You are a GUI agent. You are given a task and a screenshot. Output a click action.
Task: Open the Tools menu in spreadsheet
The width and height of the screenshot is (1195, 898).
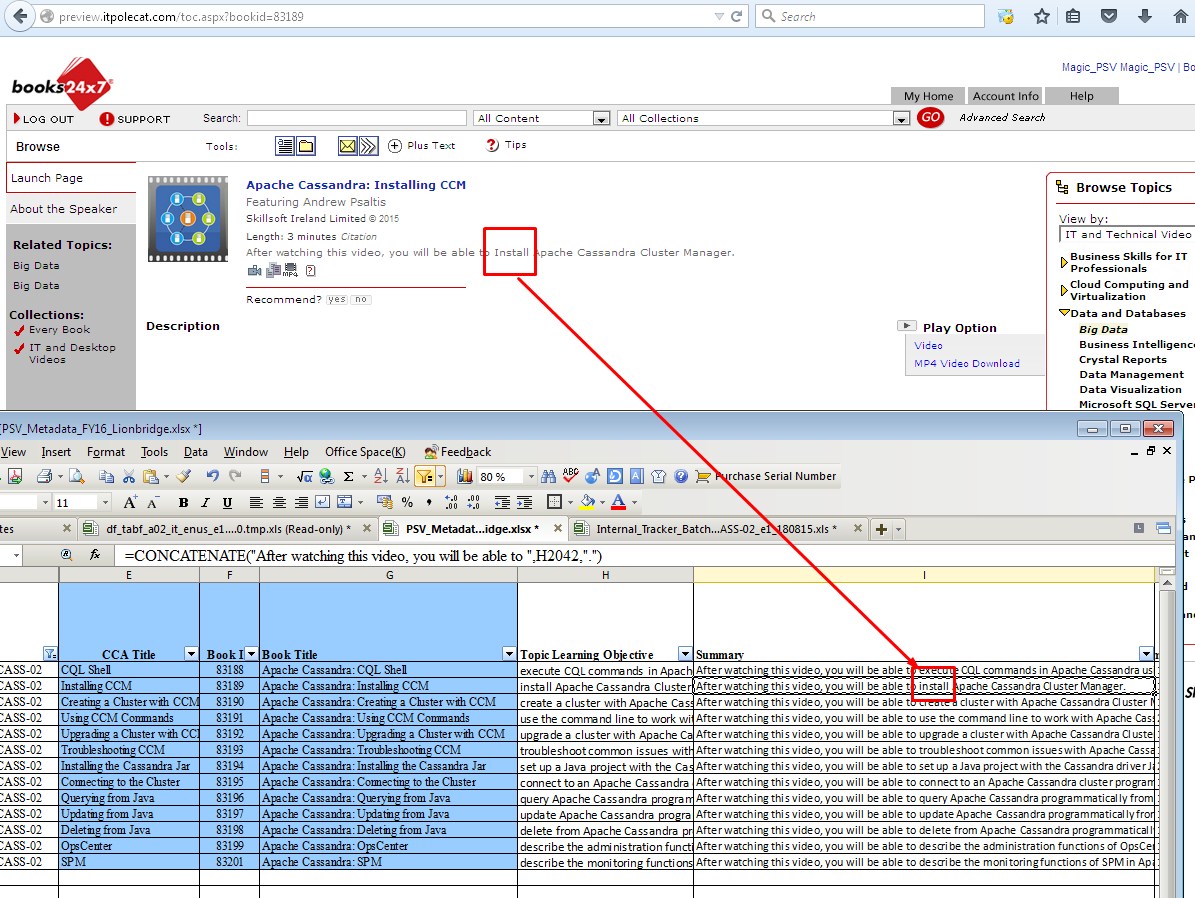tap(154, 452)
